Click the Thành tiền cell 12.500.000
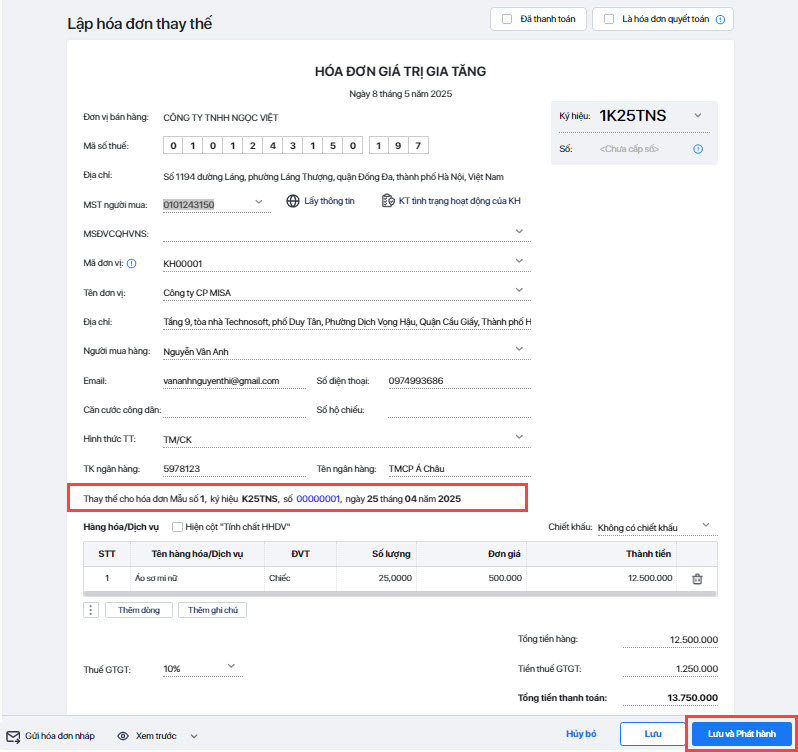The width and height of the screenshot is (798, 752). 602,579
